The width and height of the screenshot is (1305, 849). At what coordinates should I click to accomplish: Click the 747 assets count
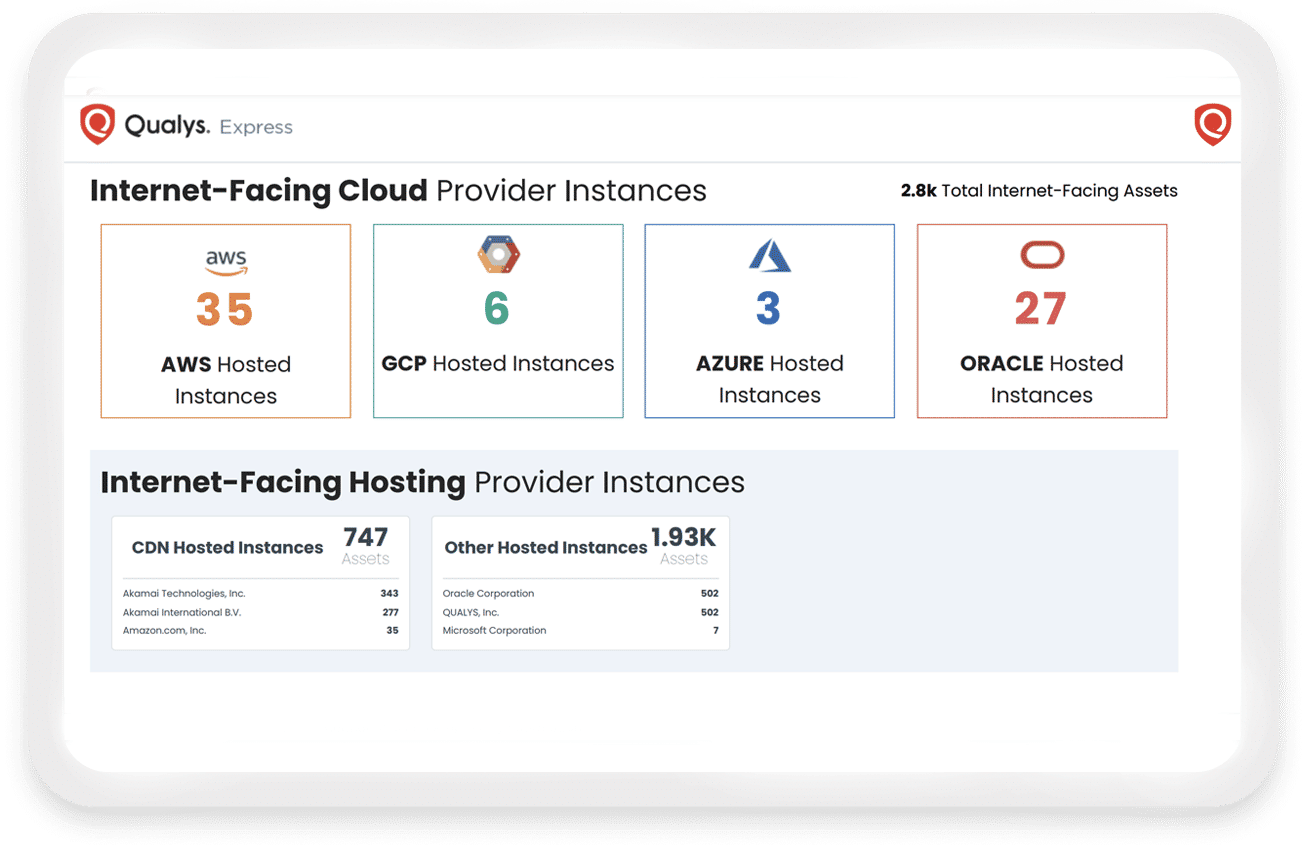click(x=366, y=537)
